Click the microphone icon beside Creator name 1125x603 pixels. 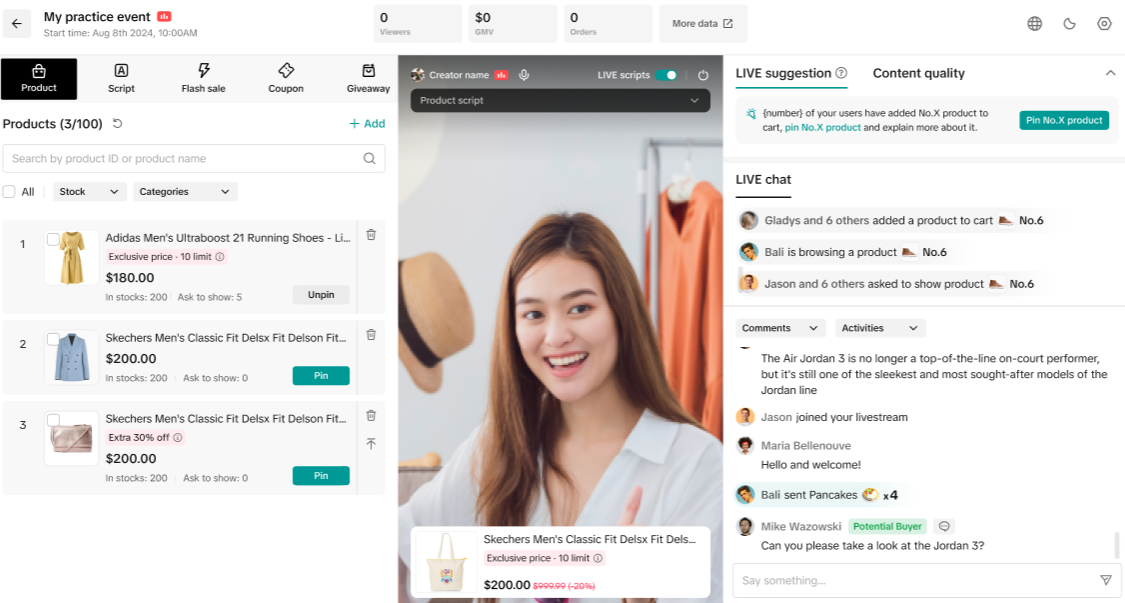click(524, 75)
